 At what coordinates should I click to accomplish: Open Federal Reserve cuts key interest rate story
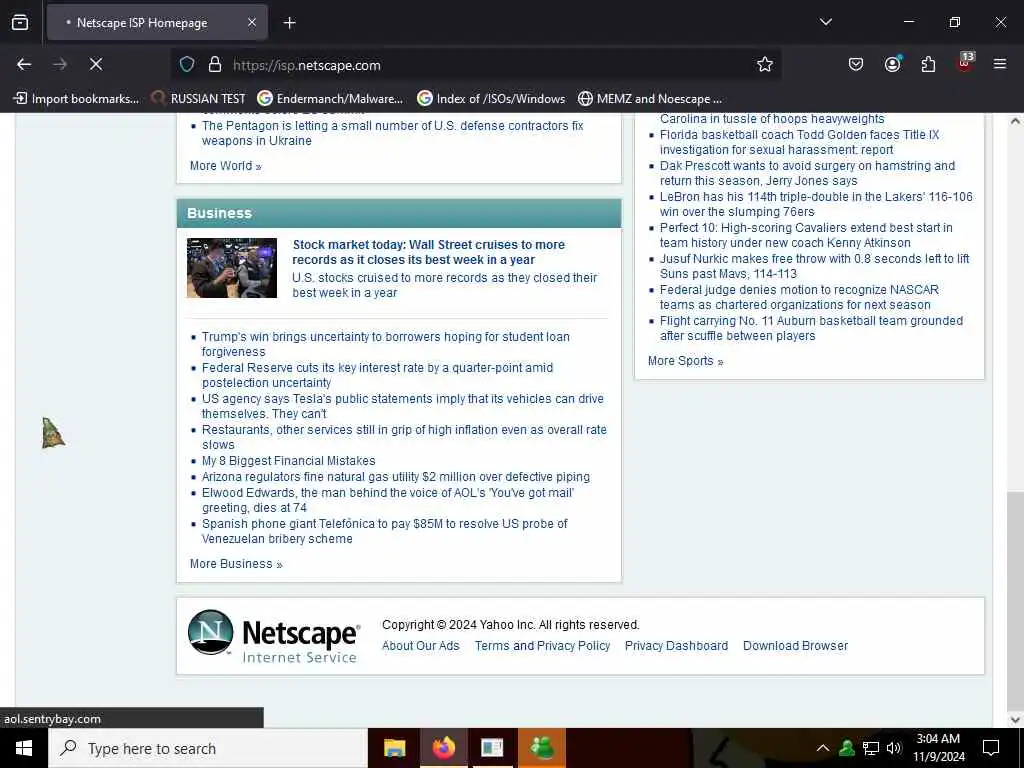[x=377, y=375]
